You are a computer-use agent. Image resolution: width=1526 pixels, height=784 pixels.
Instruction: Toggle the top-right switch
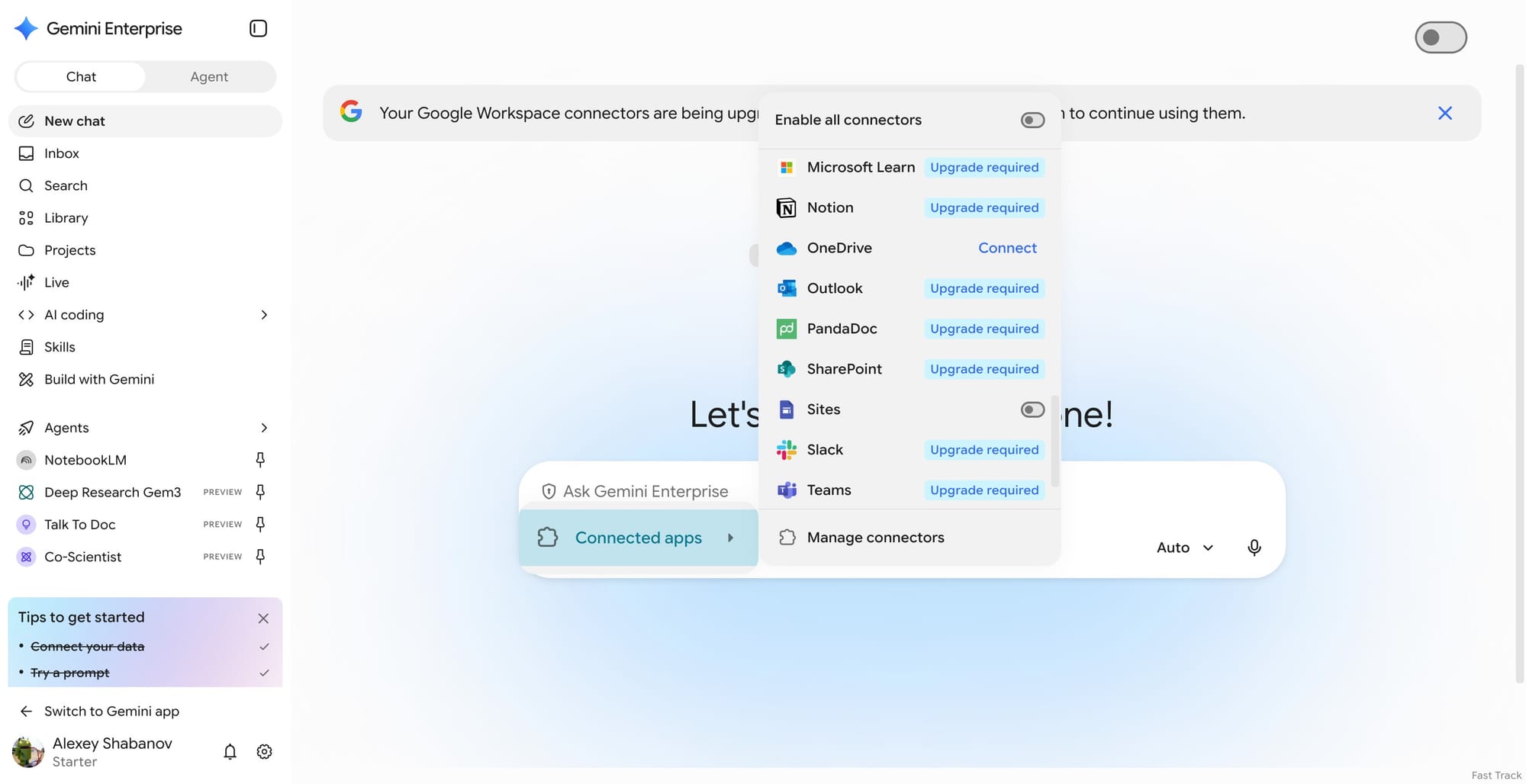click(x=1441, y=37)
